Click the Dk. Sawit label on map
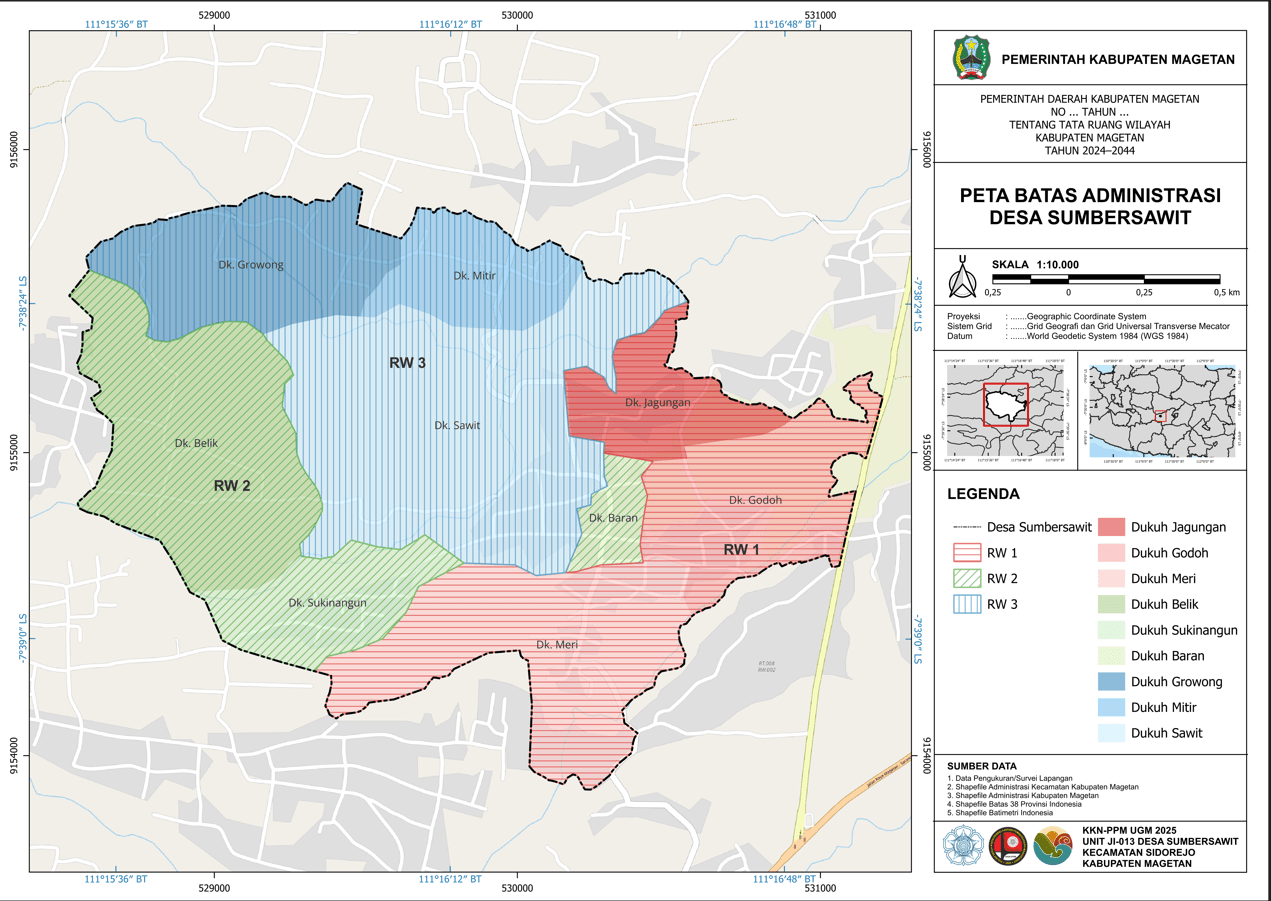1271x901 pixels. pyautogui.click(x=457, y=425)
